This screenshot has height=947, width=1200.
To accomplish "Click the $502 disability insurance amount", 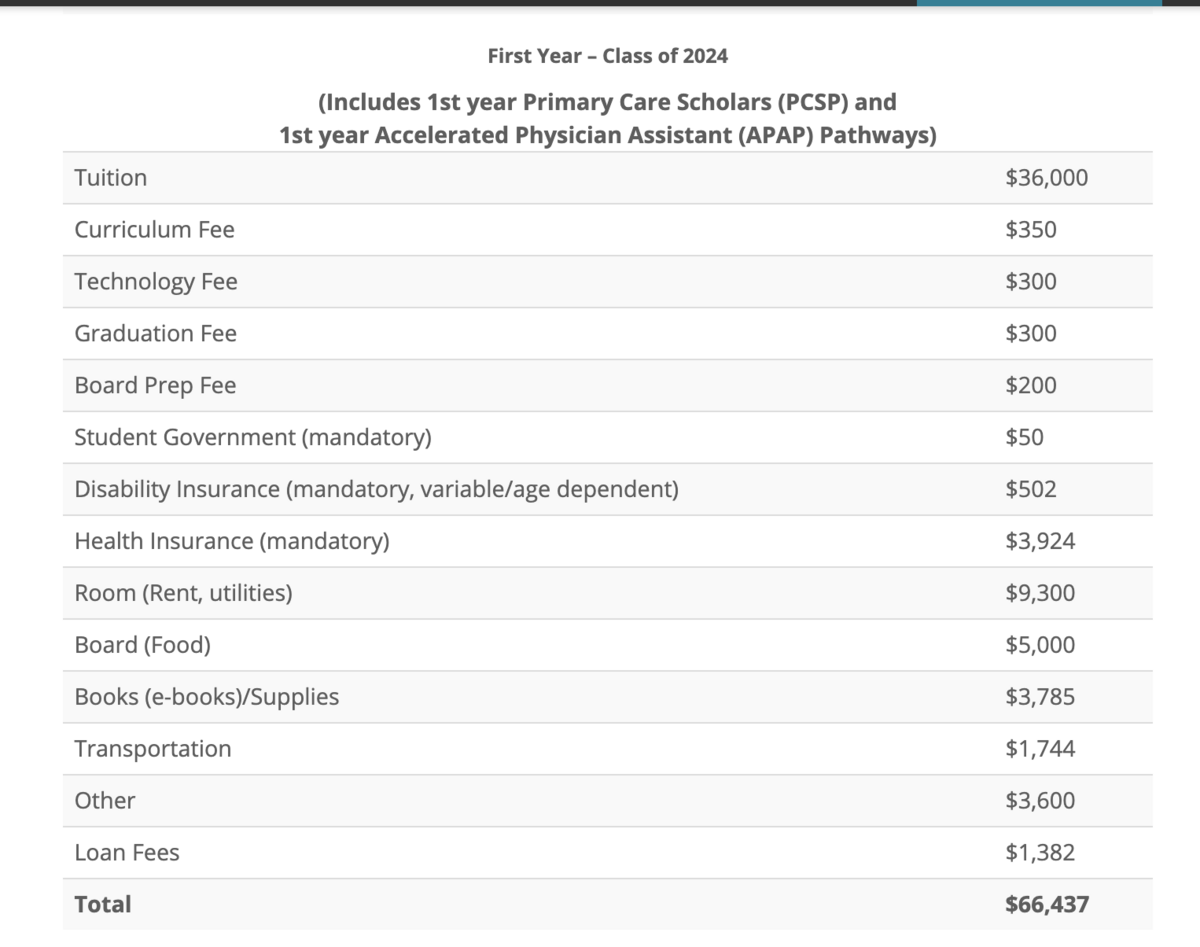I will [x=1031, y=490].
